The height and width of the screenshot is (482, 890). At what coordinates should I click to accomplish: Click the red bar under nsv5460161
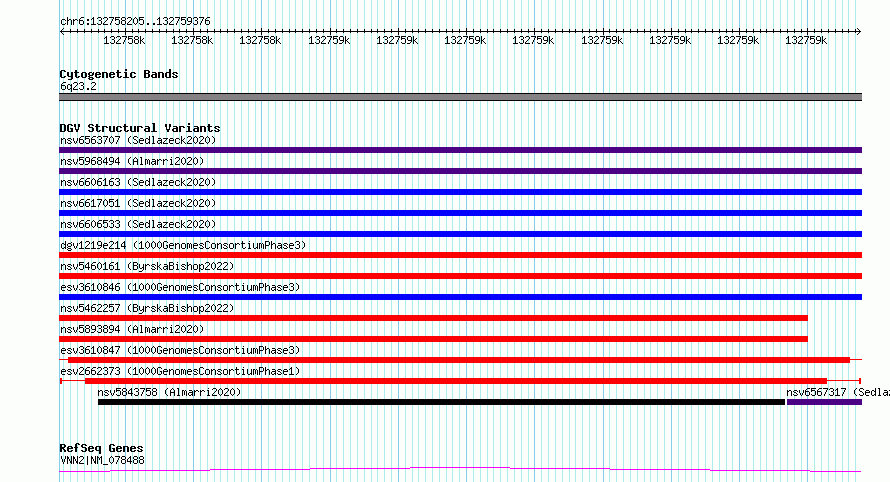[x=460, y=276]
